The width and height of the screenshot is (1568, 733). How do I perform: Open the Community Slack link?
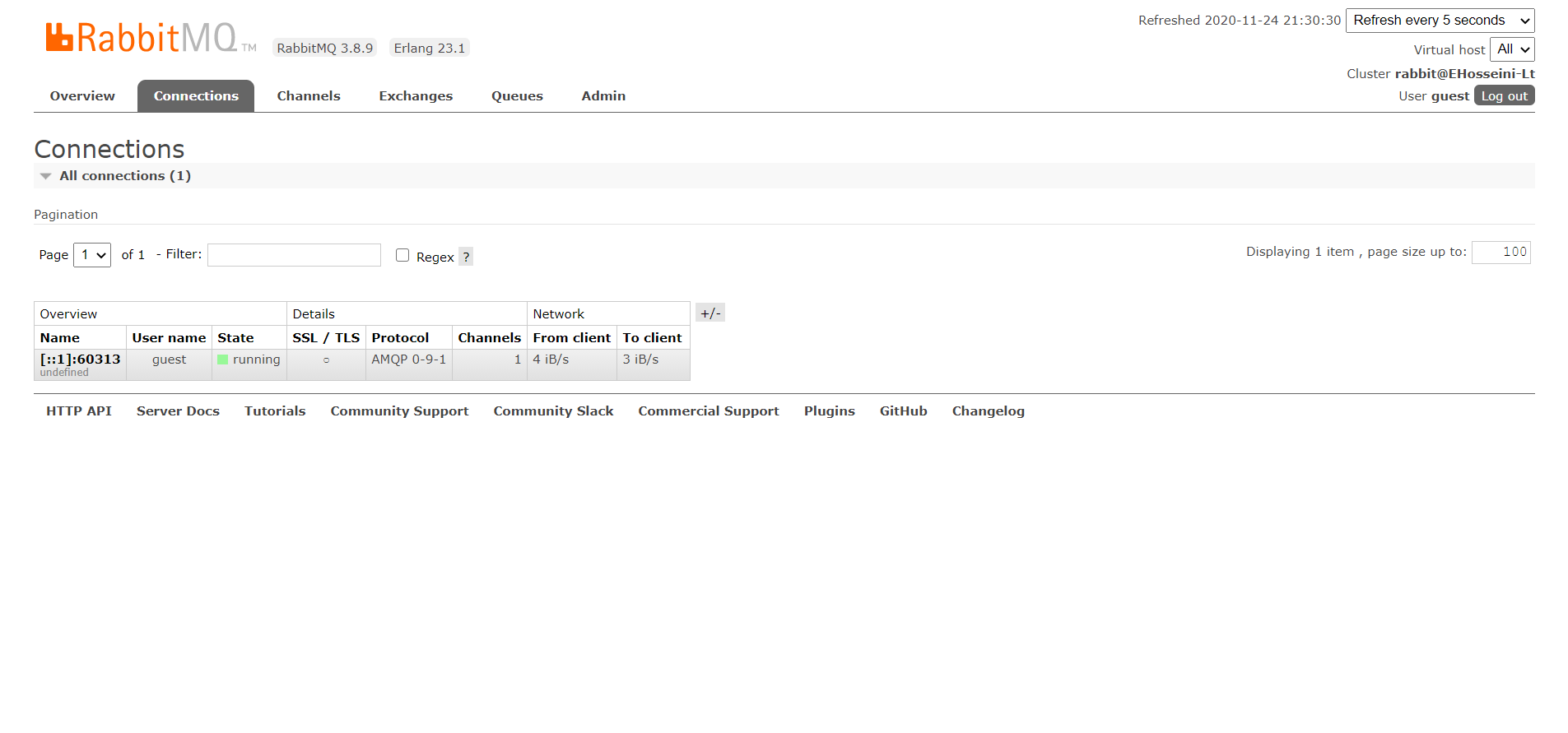point(553,411)
